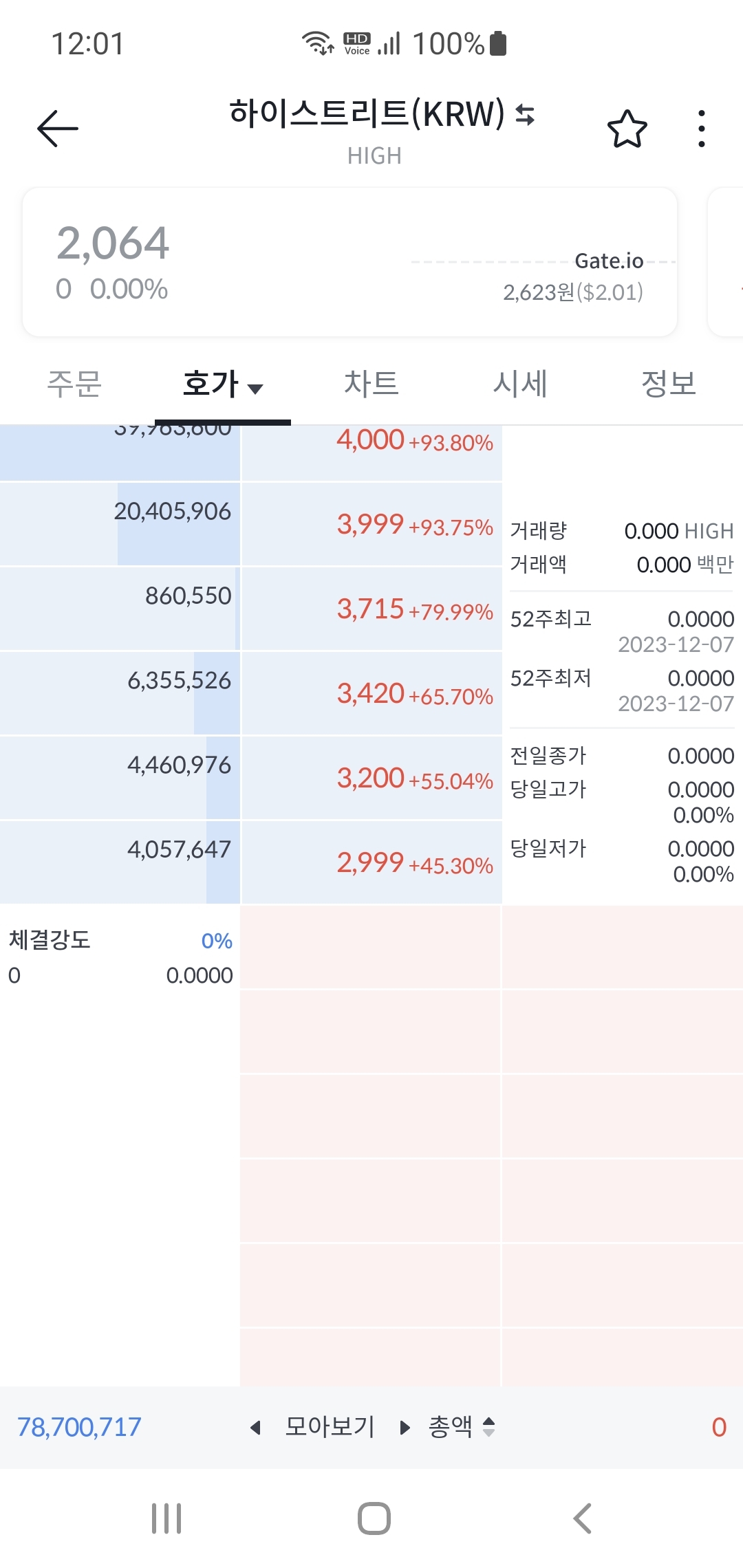Tap the Android home button

tap(374, 1518)
